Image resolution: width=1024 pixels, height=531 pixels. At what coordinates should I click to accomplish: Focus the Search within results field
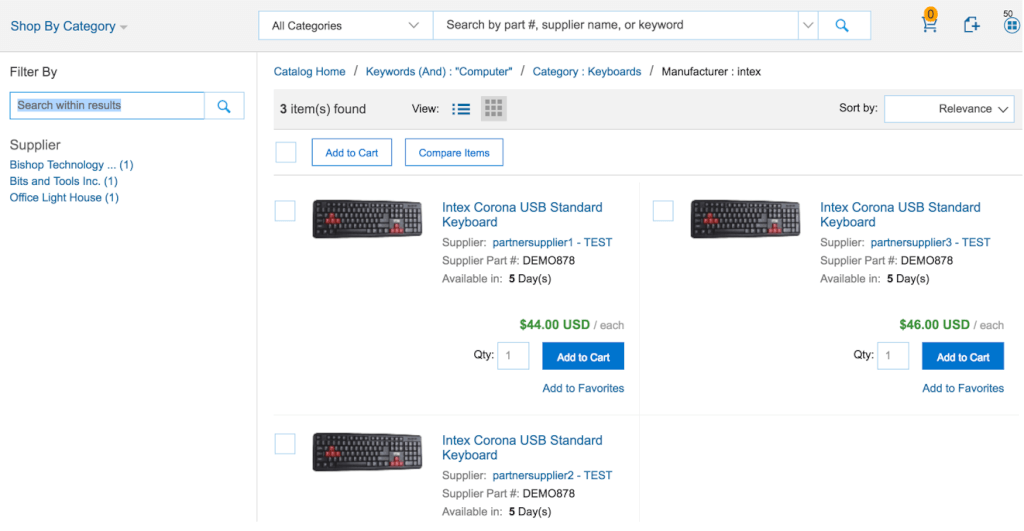107,106
